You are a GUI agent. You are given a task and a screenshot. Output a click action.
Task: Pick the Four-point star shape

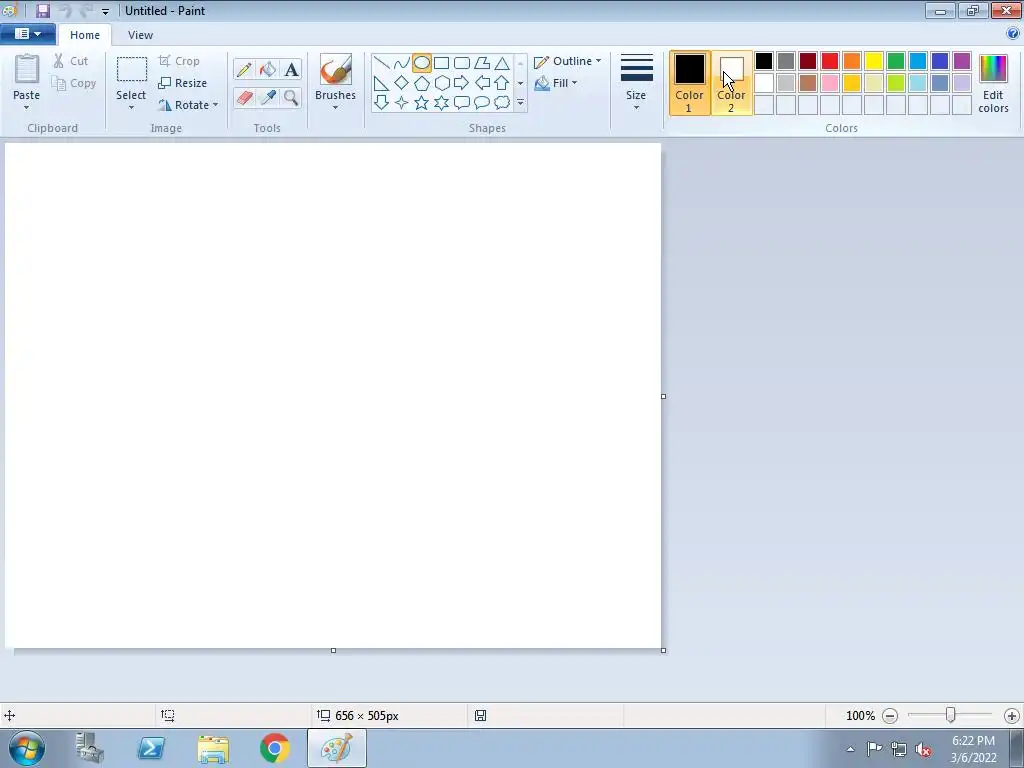(x=402, y=103)
